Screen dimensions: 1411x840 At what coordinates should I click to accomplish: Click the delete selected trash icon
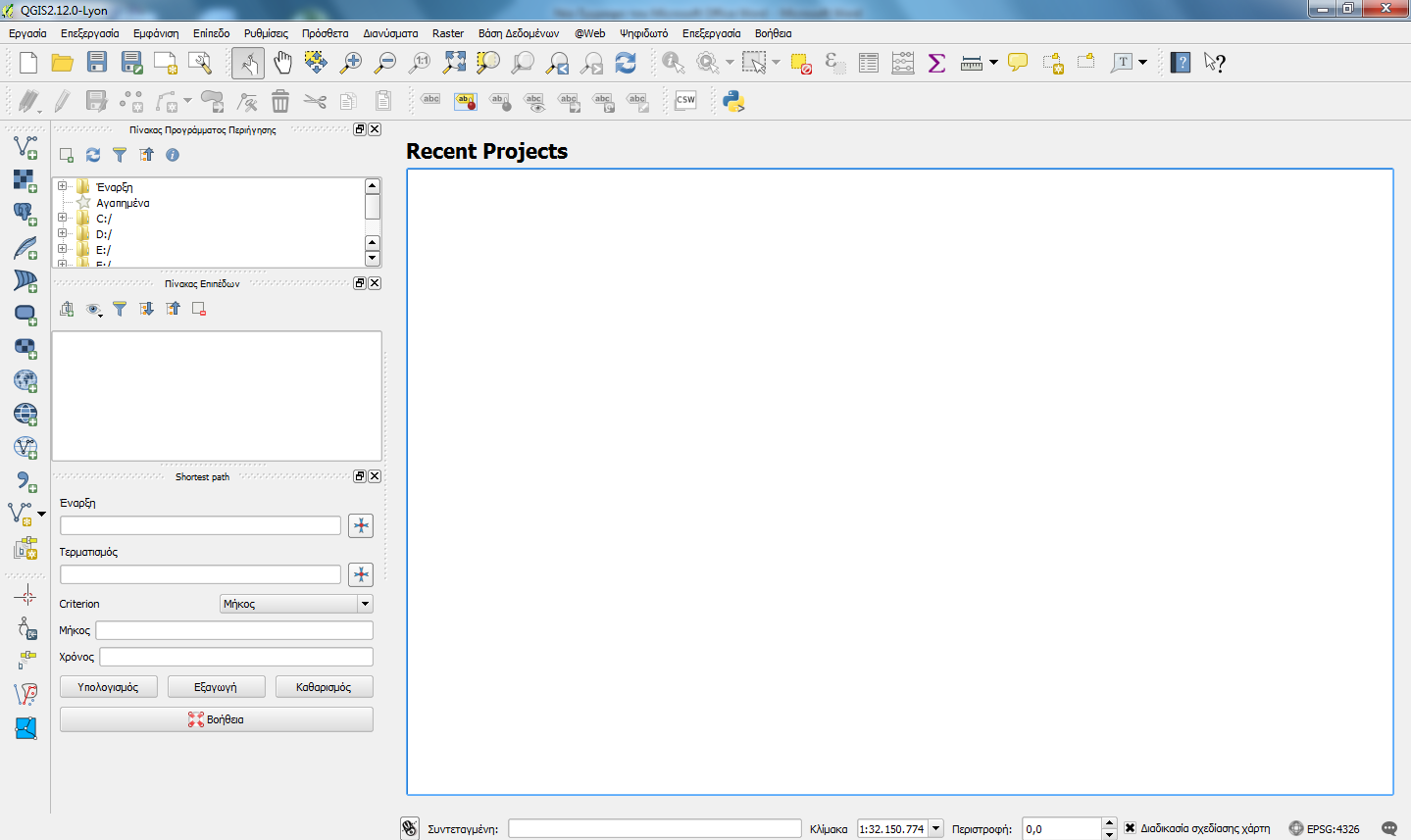[x=280, y=101]
